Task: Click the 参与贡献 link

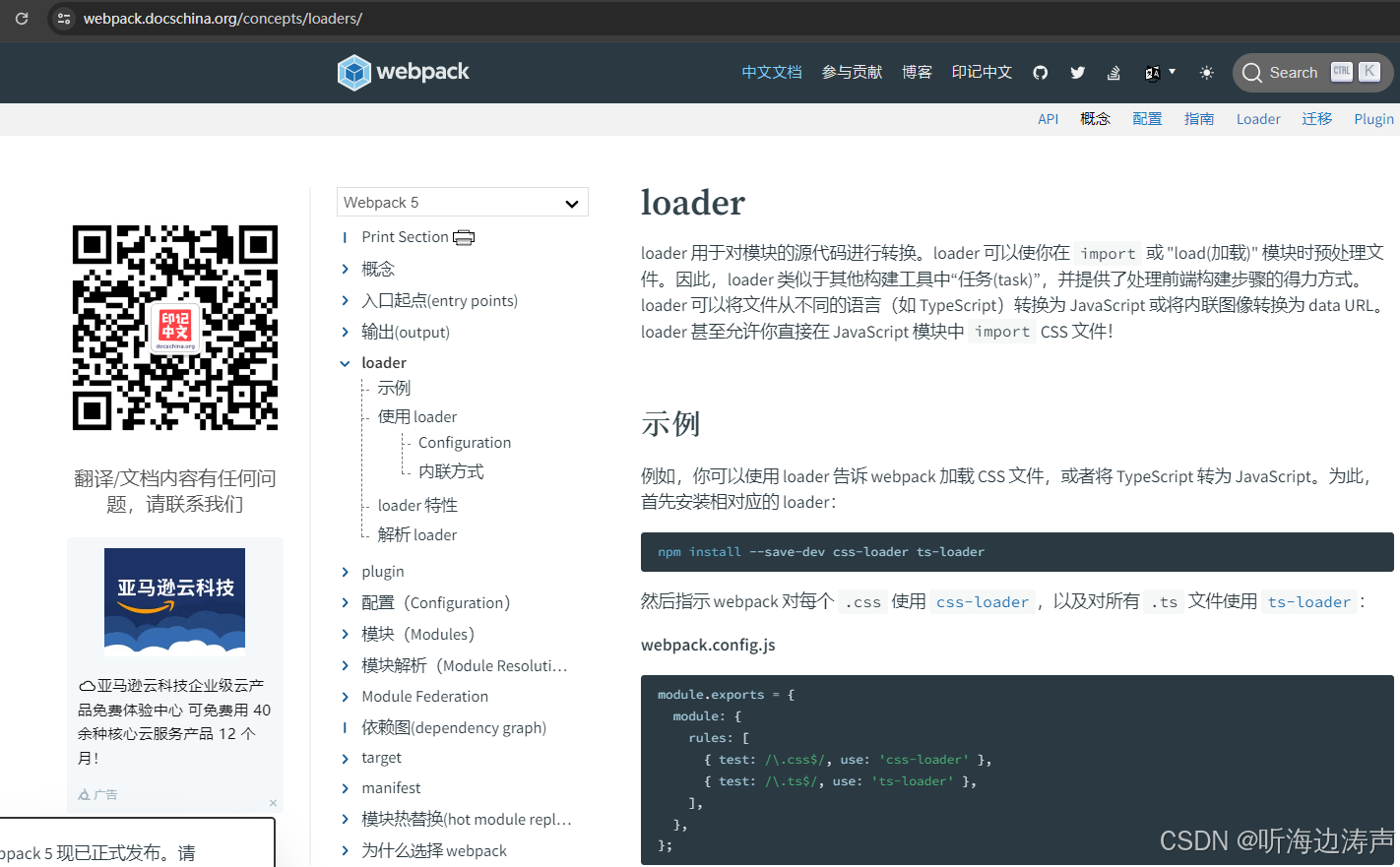Action: 851,72
